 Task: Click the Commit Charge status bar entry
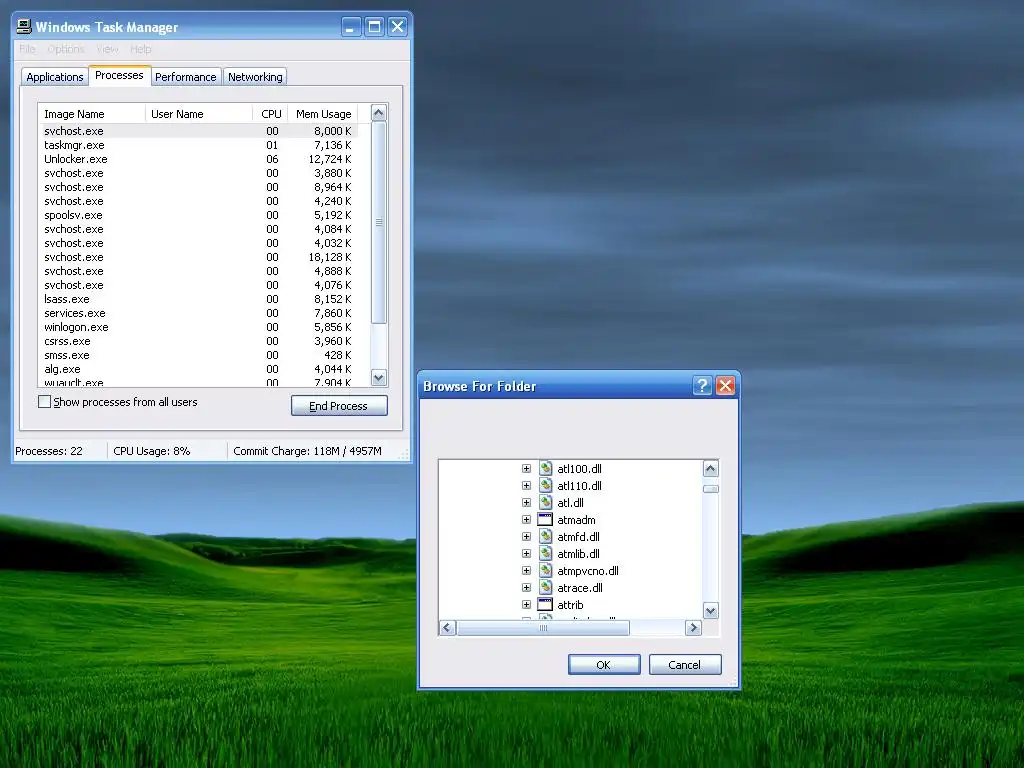coord(308,451)
